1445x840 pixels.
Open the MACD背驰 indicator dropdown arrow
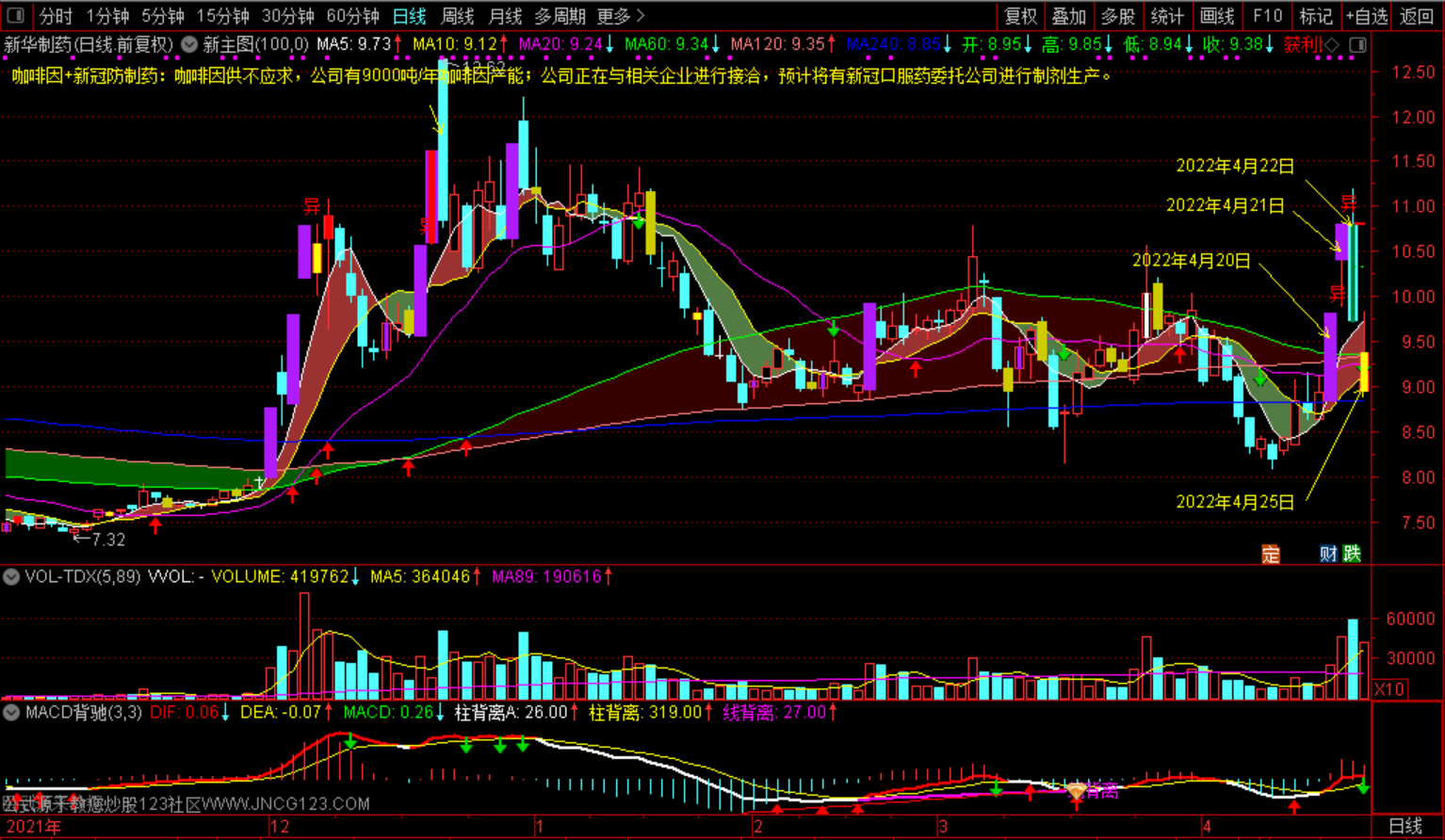[x=11, y=712]
